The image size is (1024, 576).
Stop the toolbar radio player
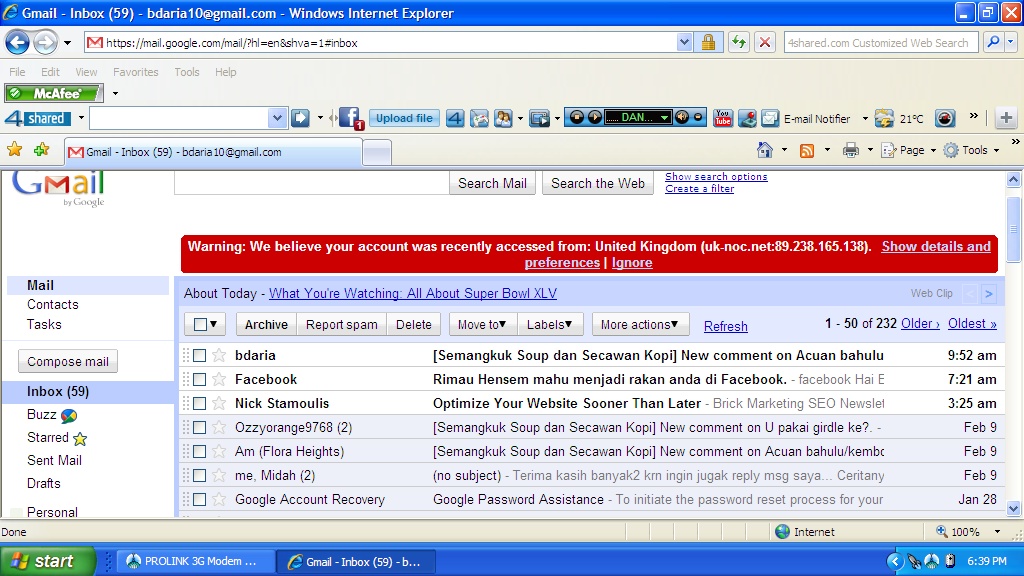pyautogui.click(x=577, y=118)
